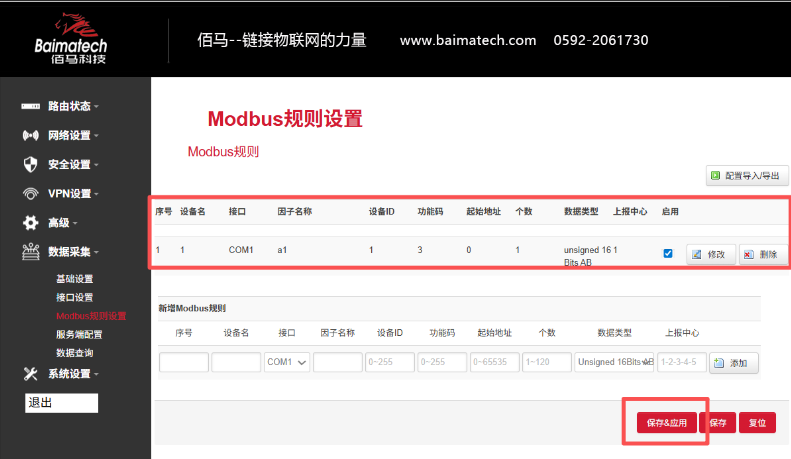This screenshot has height=459, width=791.
Task: Open the COM1 interface dropdown
Action: pos(287,362)
